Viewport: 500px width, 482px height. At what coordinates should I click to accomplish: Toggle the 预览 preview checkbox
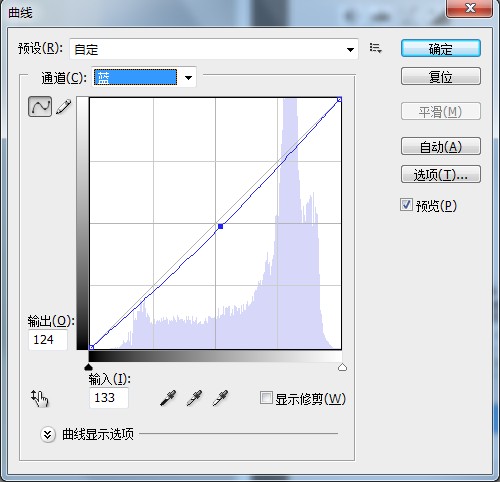pos(406,205)
